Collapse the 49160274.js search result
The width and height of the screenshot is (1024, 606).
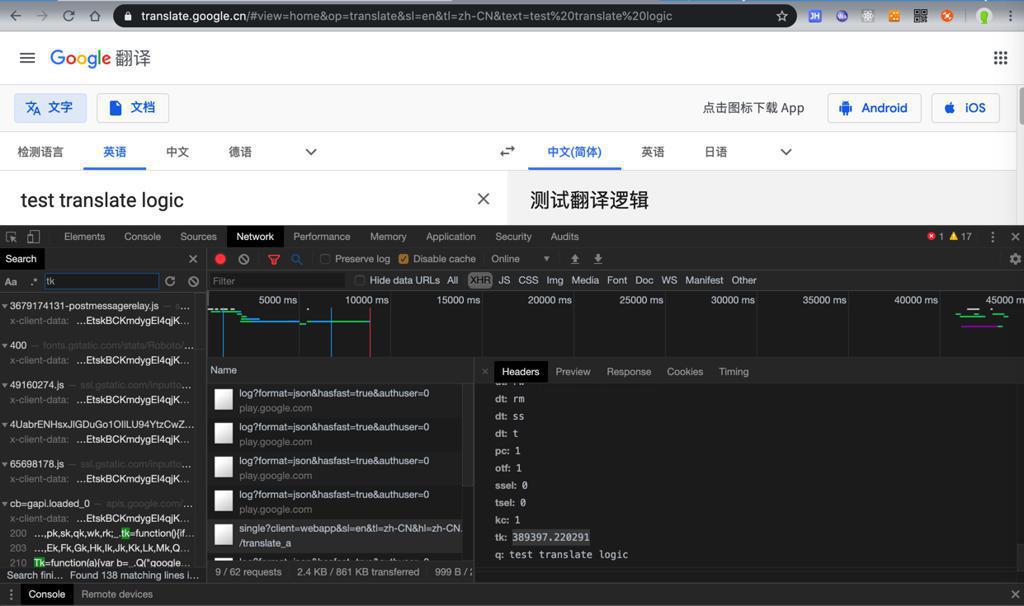point(5,385)
